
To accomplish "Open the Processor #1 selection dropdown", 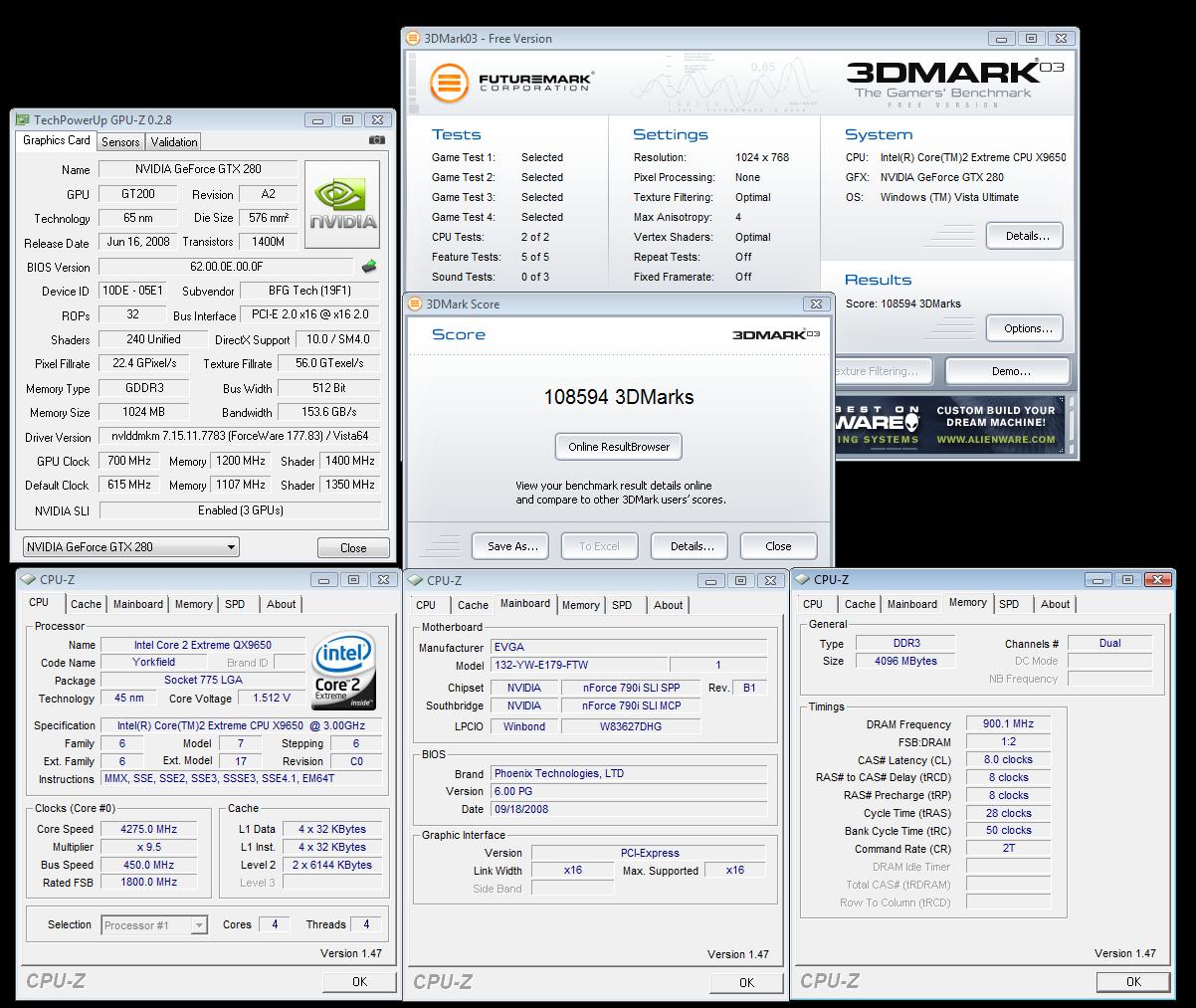I will coord(154,925).
